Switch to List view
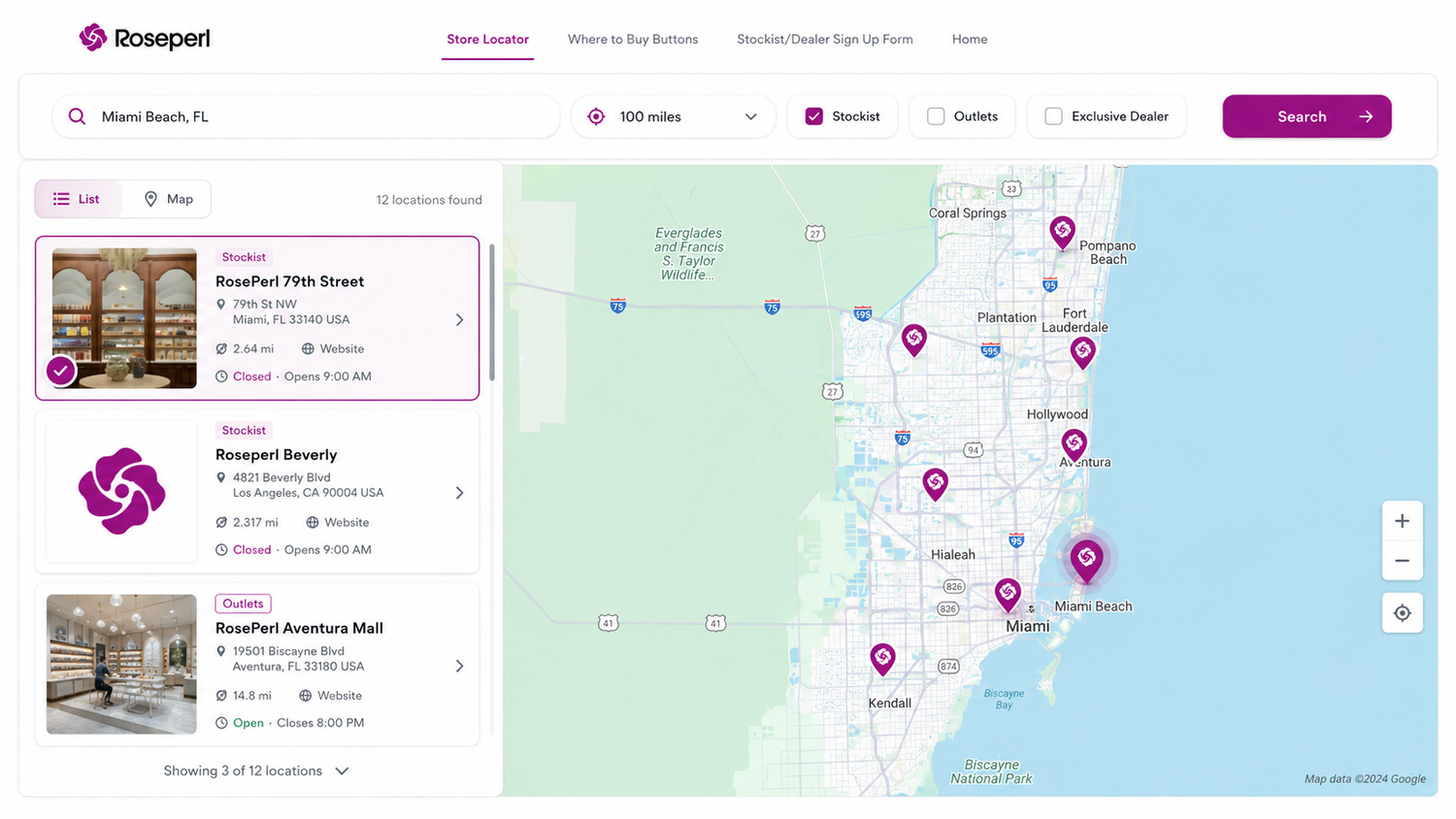The width and height of the screenshot is (1456, 819). pyautogui.click(x=78, y=199)
